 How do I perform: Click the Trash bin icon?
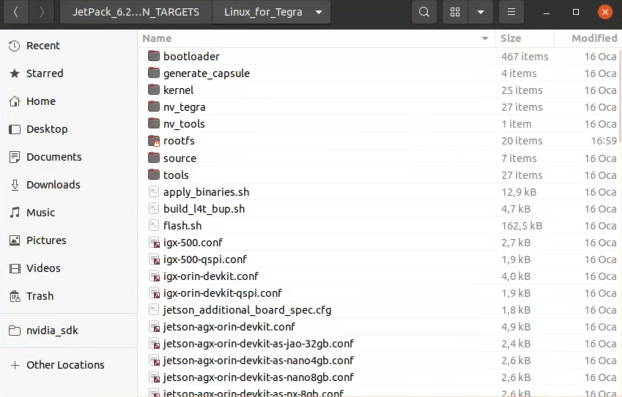point(14,296)
